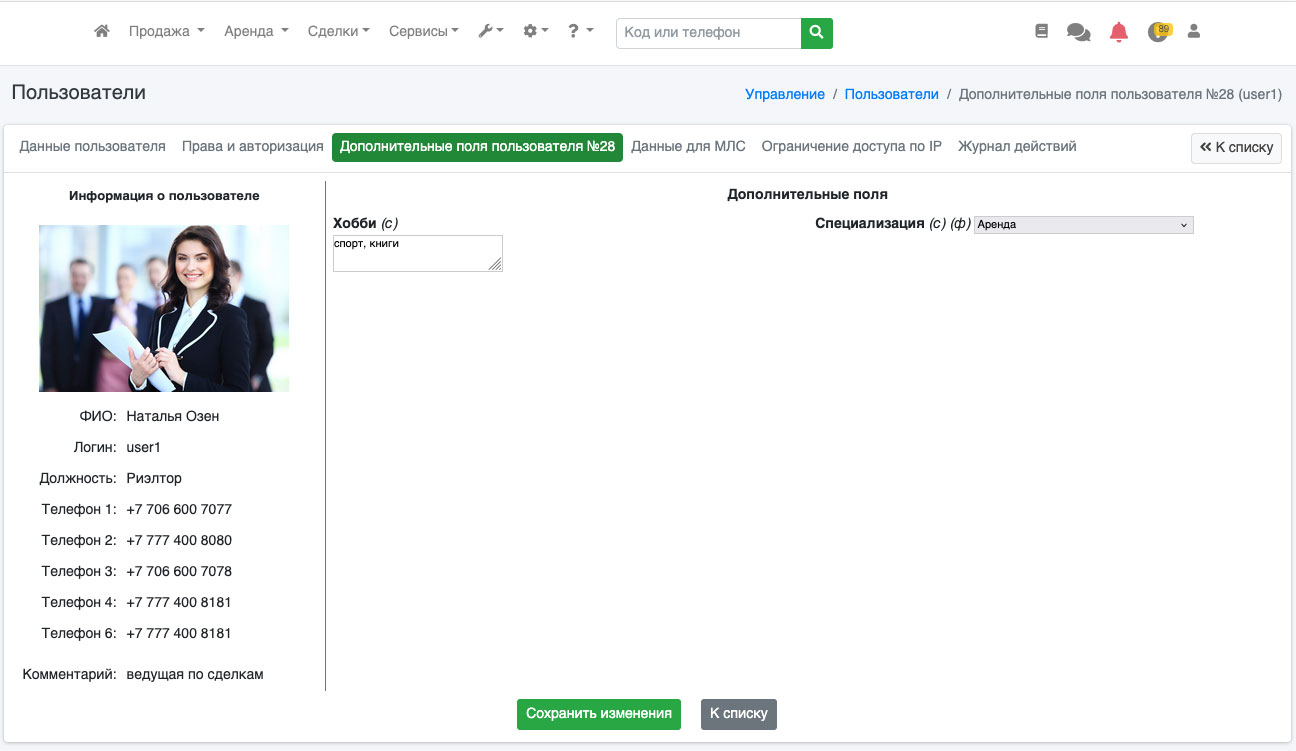This screenshot has width=1296, height=751.
Task: Open the question mark help menu
Action: pos(580,32)
